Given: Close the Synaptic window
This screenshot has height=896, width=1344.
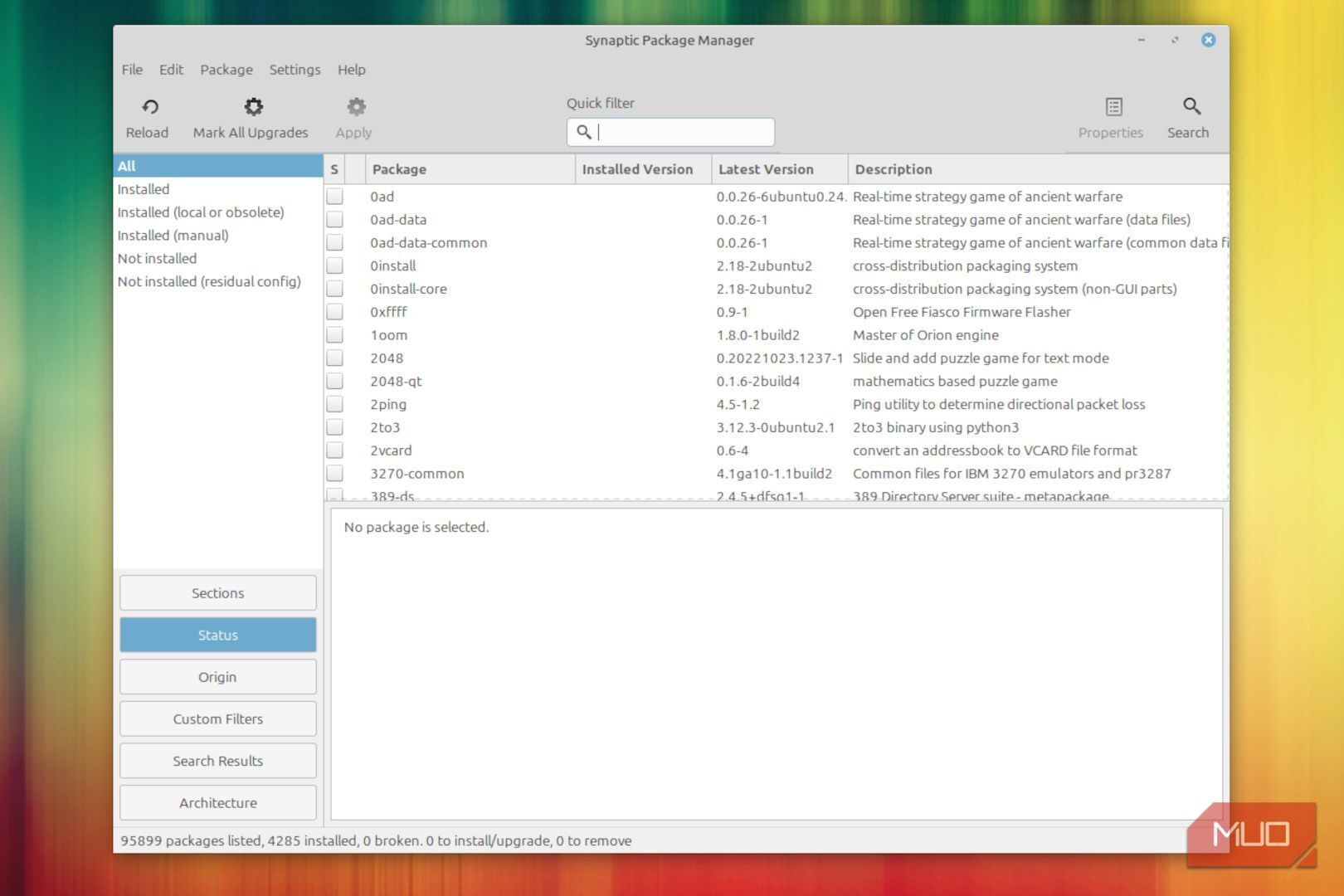Looking at the screenshot, I should click(x=1208, y=40).
